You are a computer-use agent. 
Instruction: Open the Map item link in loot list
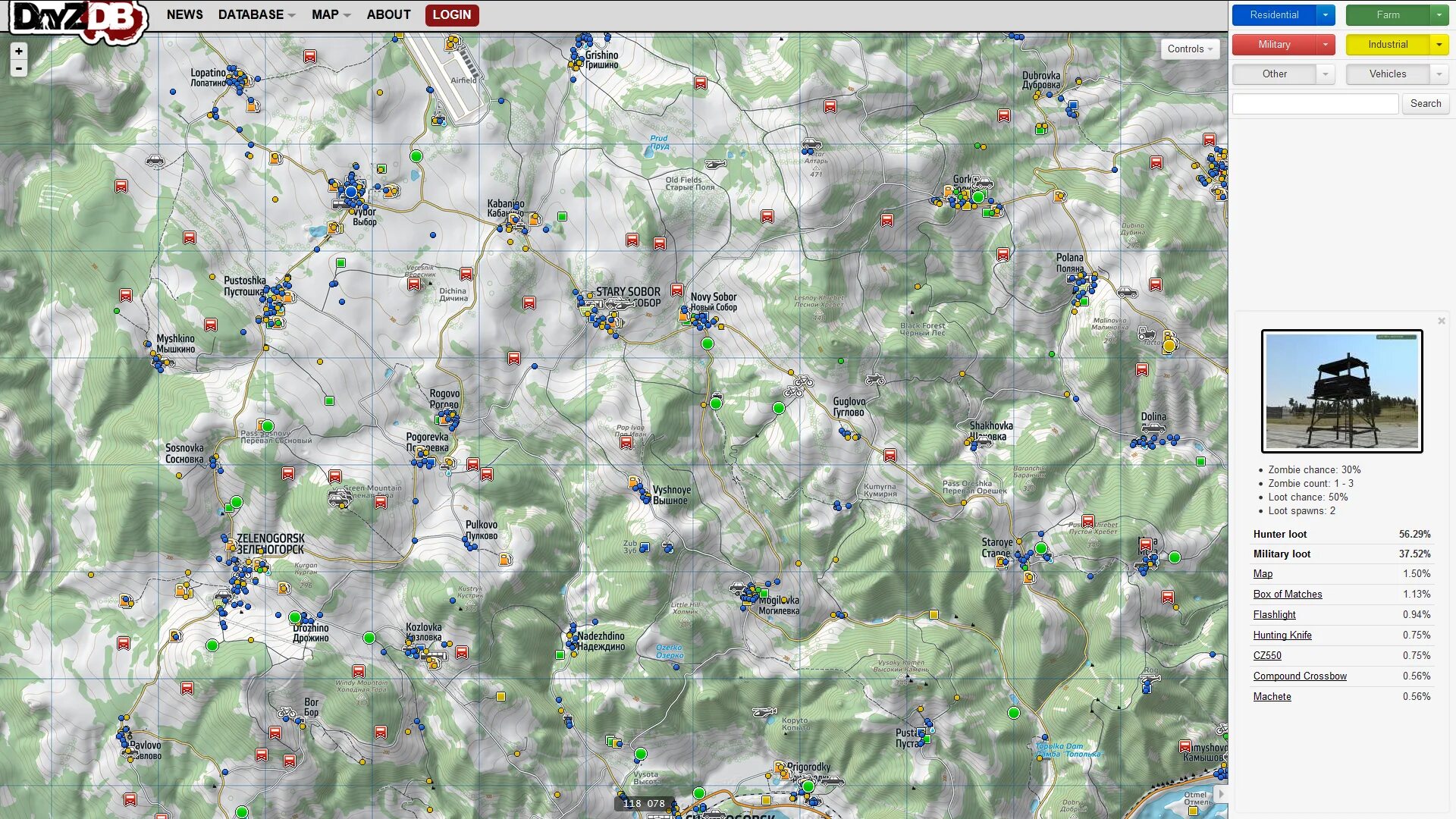(1263, 573)
